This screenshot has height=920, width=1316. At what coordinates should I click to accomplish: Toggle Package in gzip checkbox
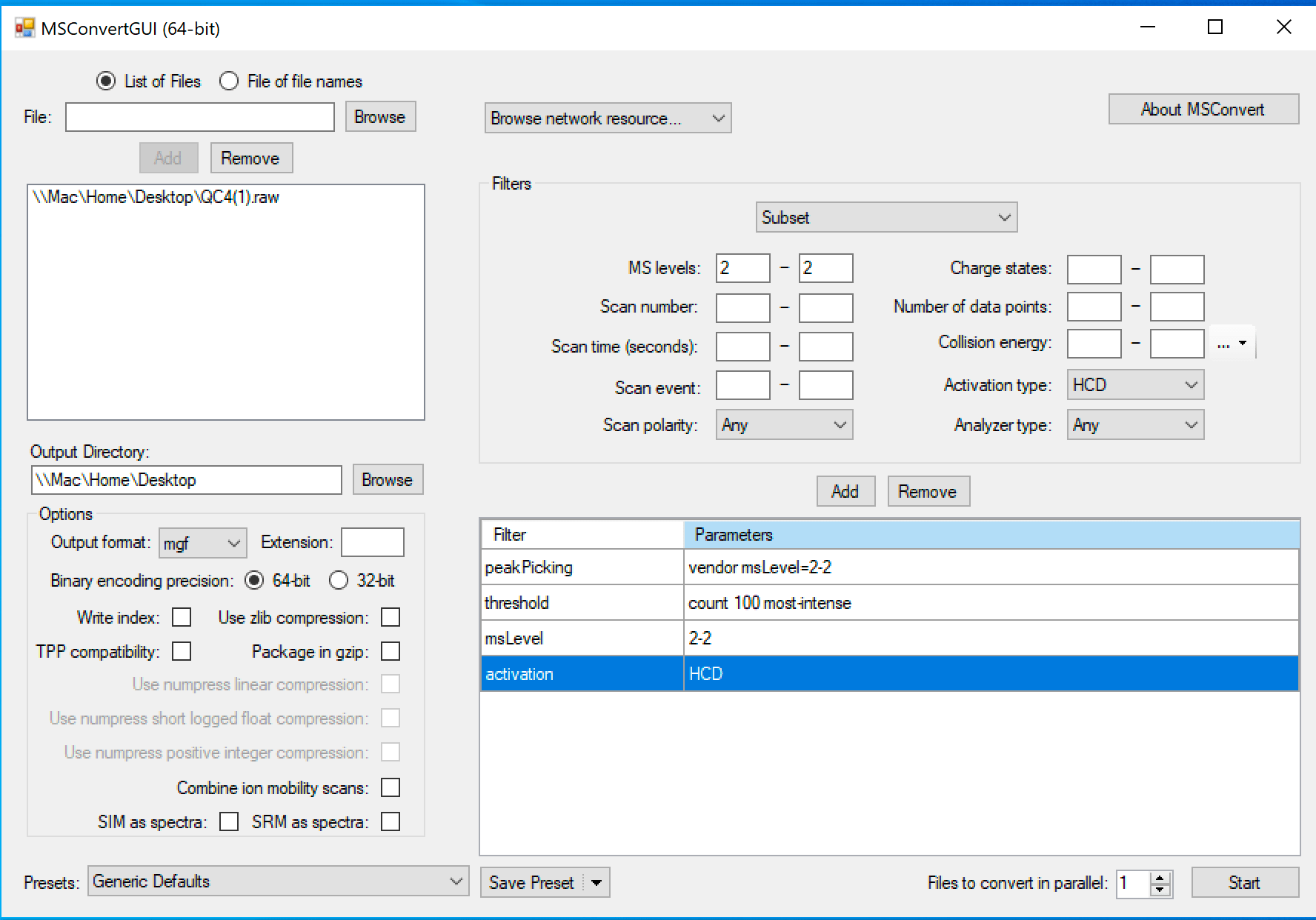[x=391, y=651]
